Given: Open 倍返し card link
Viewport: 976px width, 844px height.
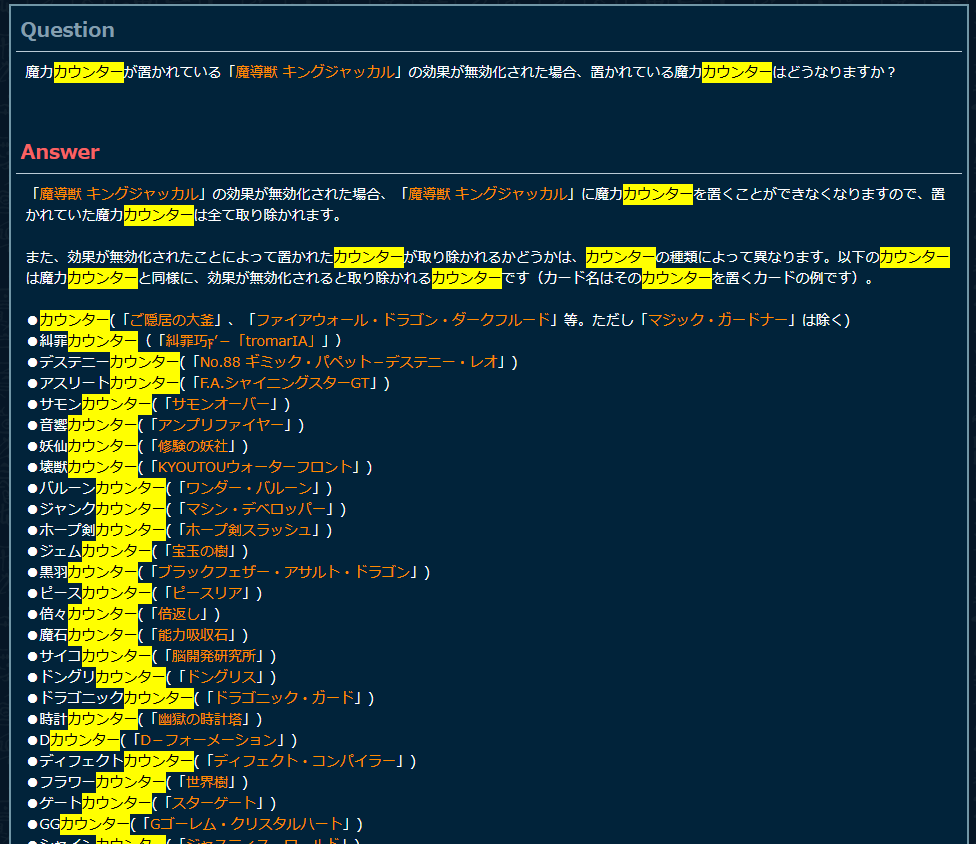Looking at the screenshot, I should coord(179,615).
